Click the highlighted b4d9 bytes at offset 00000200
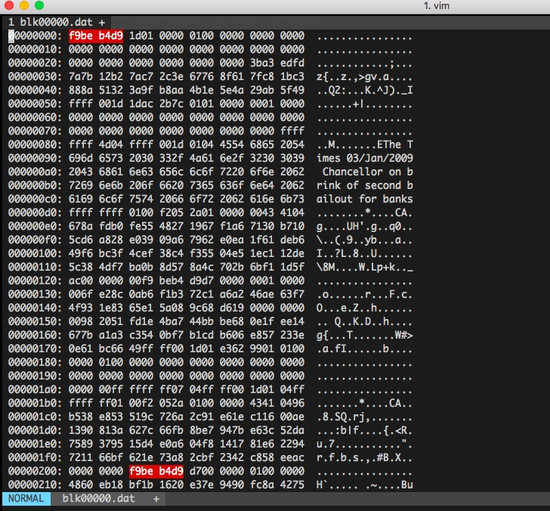The height and width of the screenshot is (511, 550). tap(171, 471)
